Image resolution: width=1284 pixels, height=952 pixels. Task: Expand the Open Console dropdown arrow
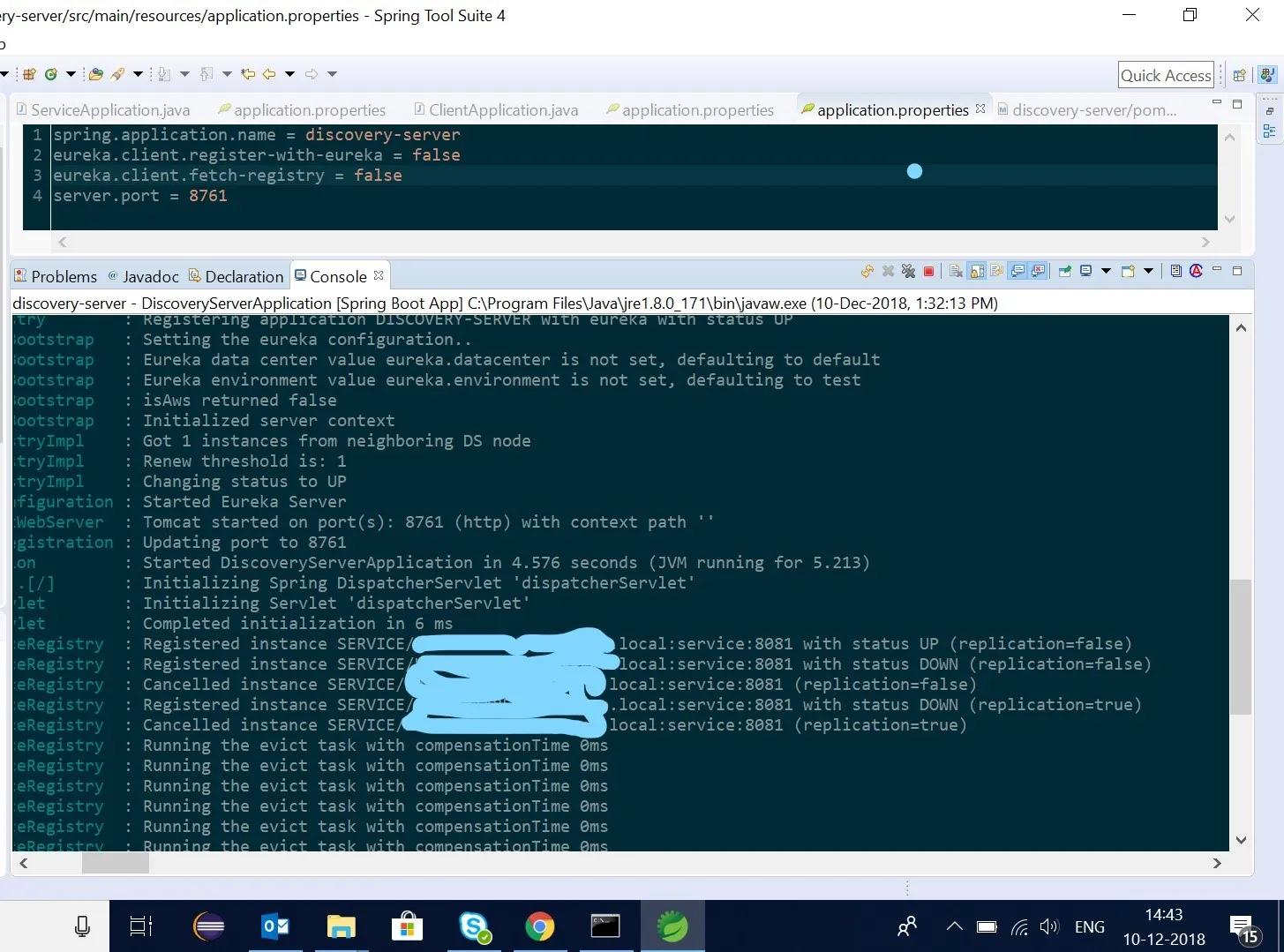coord(1148,272)
